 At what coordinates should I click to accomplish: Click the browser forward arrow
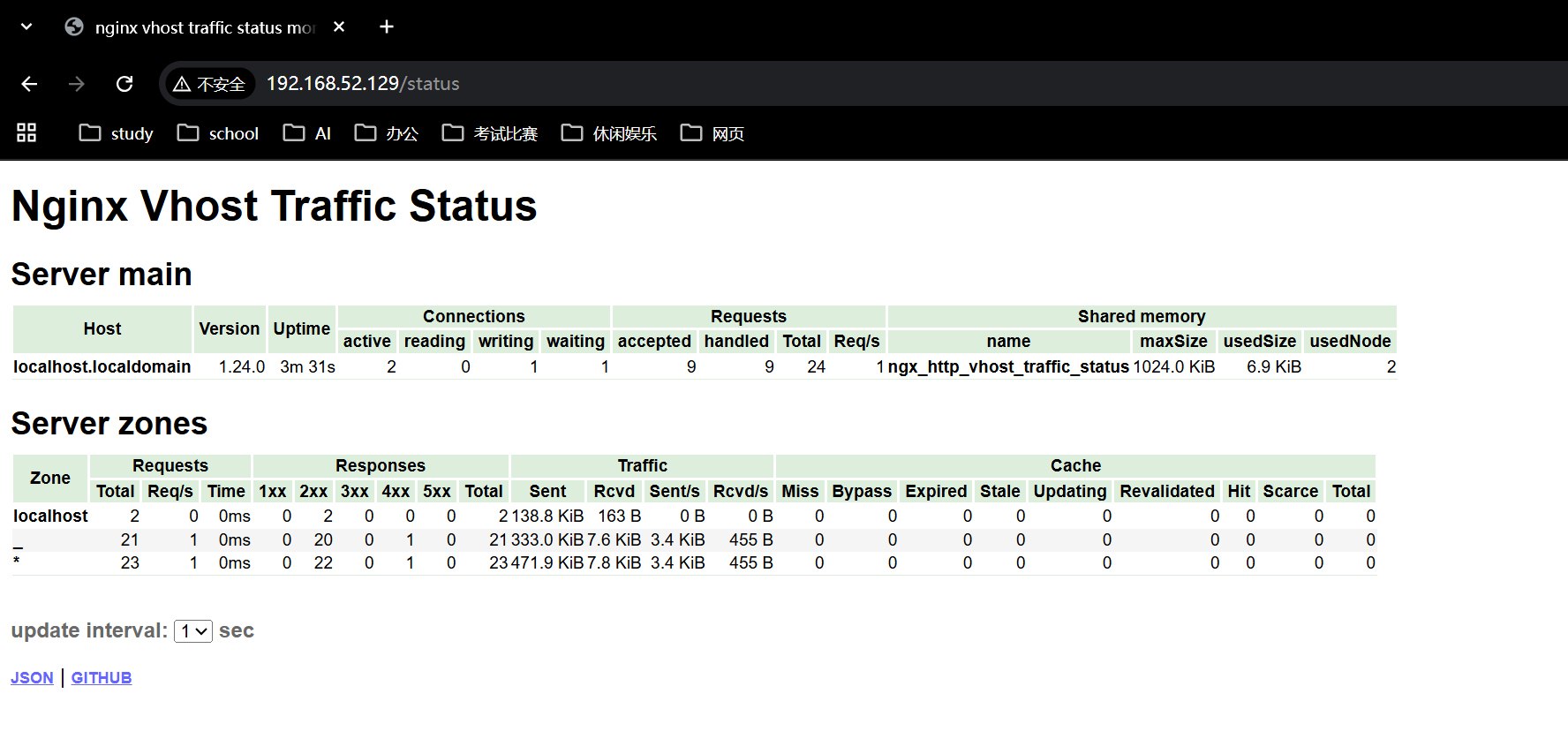point(77,84)
